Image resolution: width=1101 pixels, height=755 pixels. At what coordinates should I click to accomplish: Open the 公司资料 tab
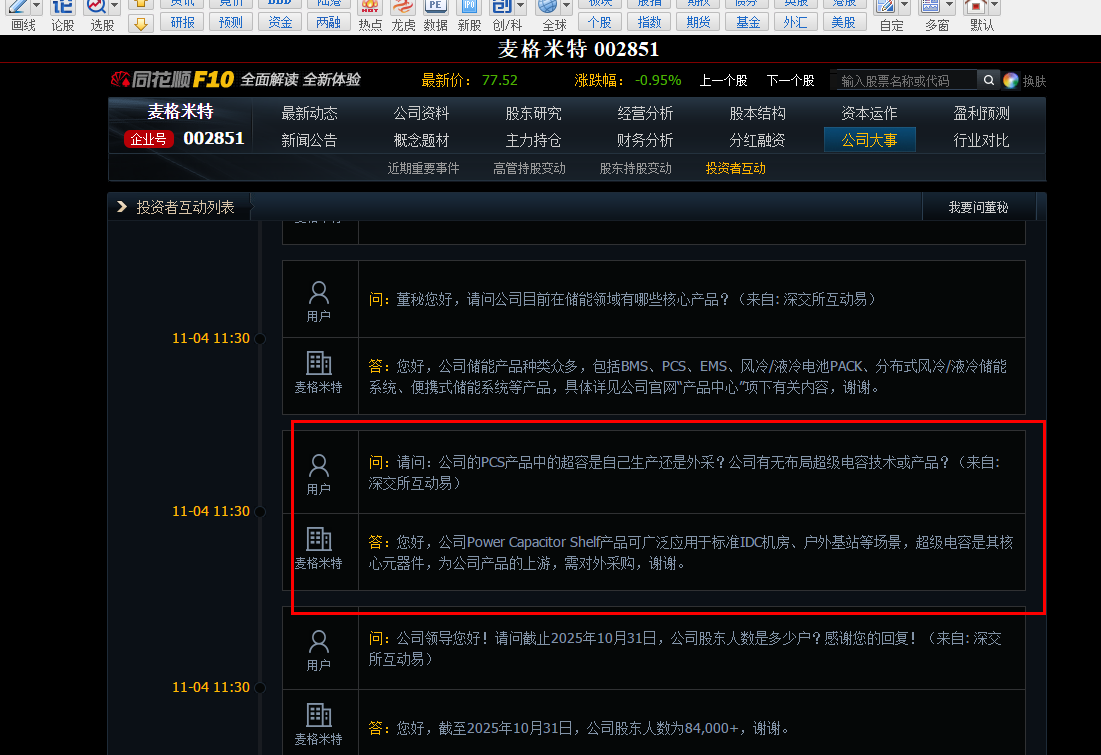pos(421,113)
